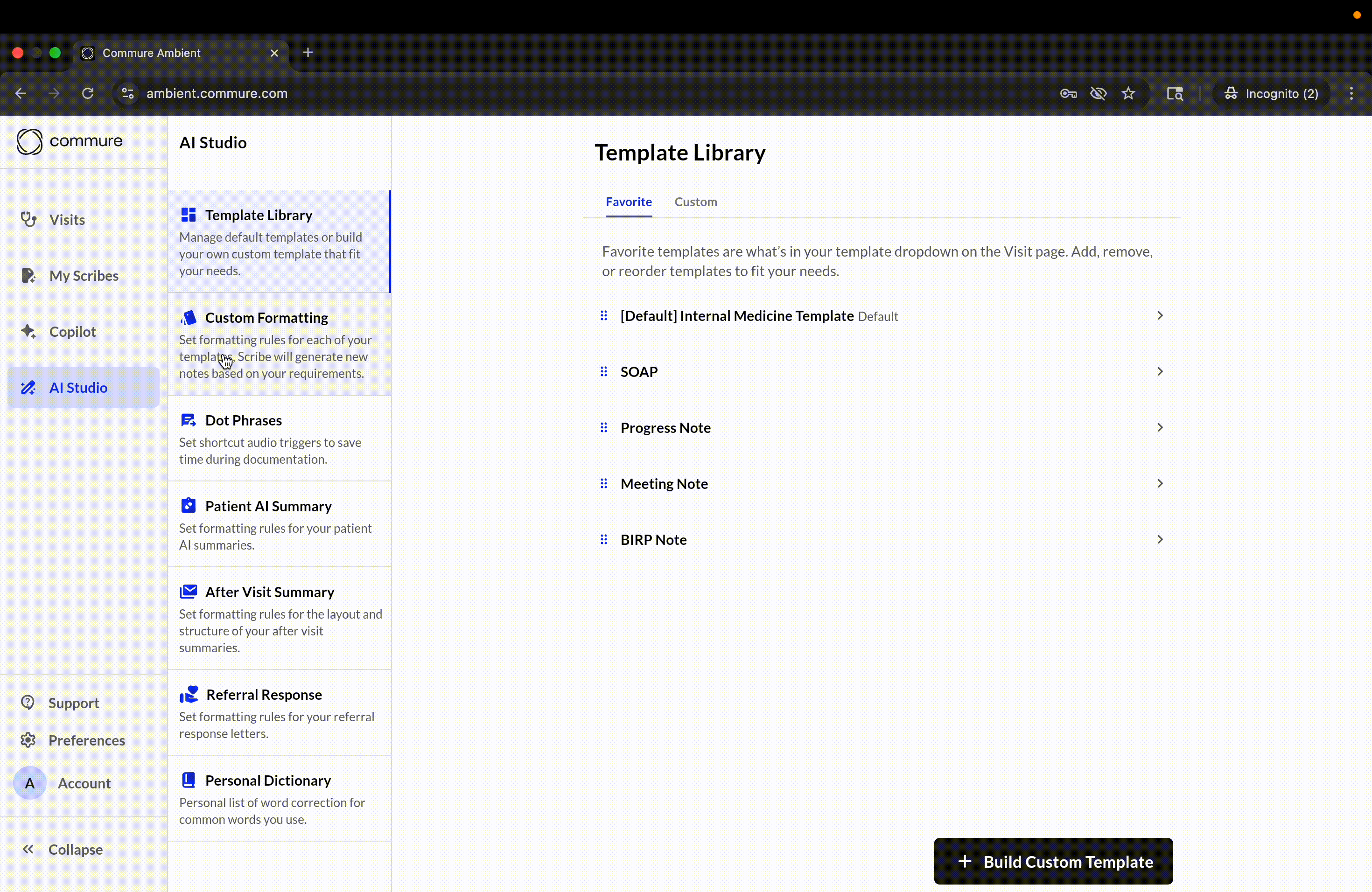Click inside the address bar

404,93
